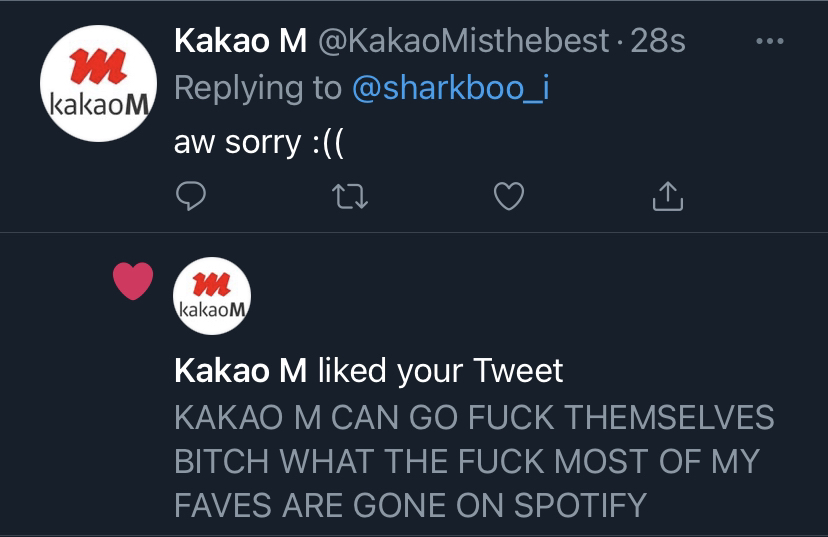Like the "aw sorry :((" tweet
Image resolution: width=828 pixels, height=537 pixels.
point(509,198)
